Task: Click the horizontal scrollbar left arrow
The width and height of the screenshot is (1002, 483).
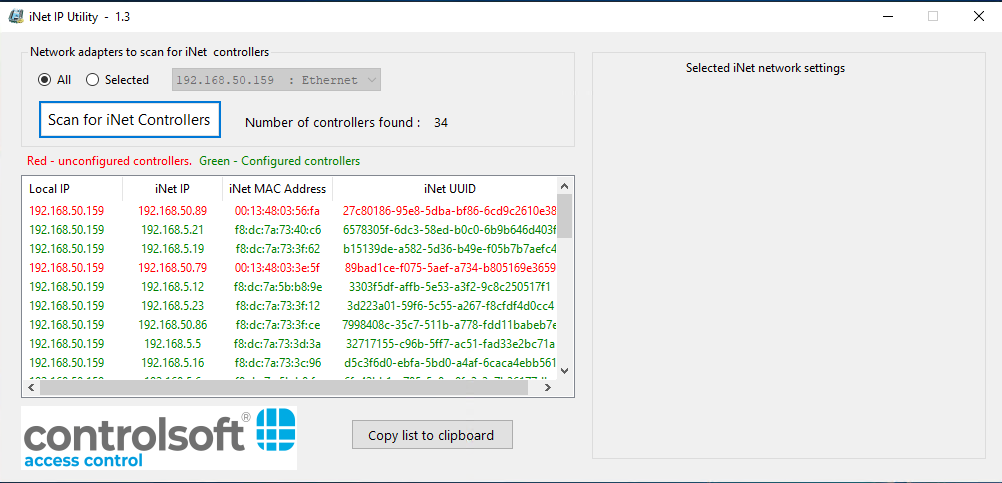Action: (29, 388)
